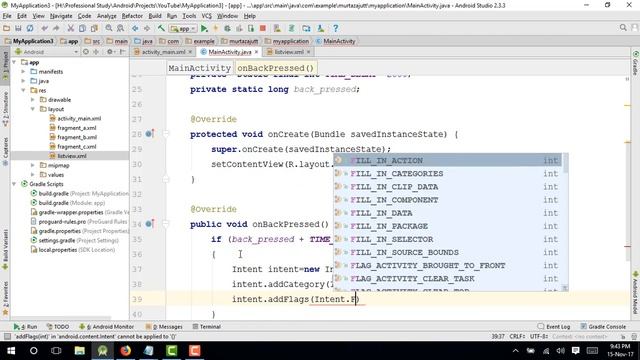Open the SDK Manager icon
Image resolution: width=640 pixels, height=360 pixels.
coord(321,29)
